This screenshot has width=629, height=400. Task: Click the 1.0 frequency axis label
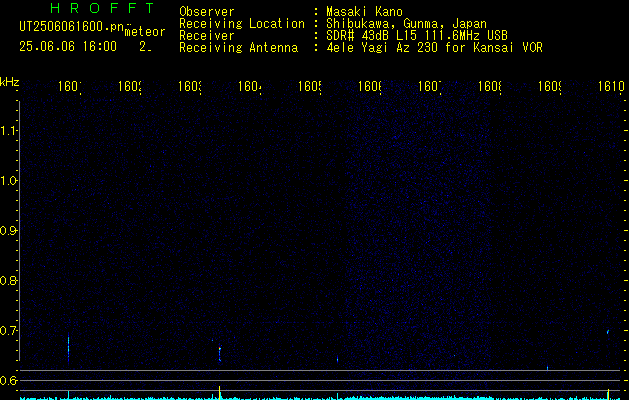click(x=8, y=181)
